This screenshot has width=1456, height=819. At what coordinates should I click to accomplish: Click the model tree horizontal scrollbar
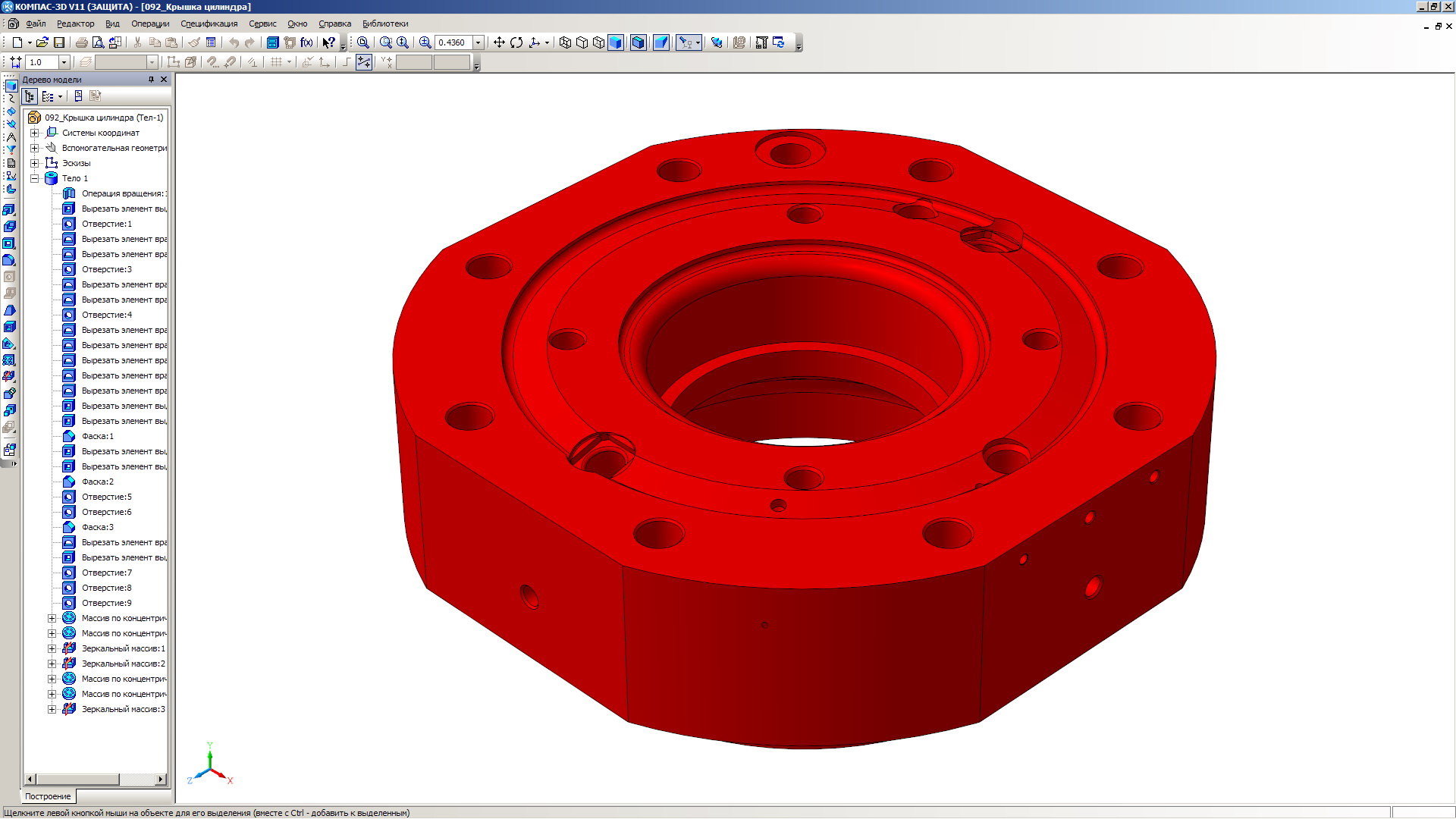[77, 780]
